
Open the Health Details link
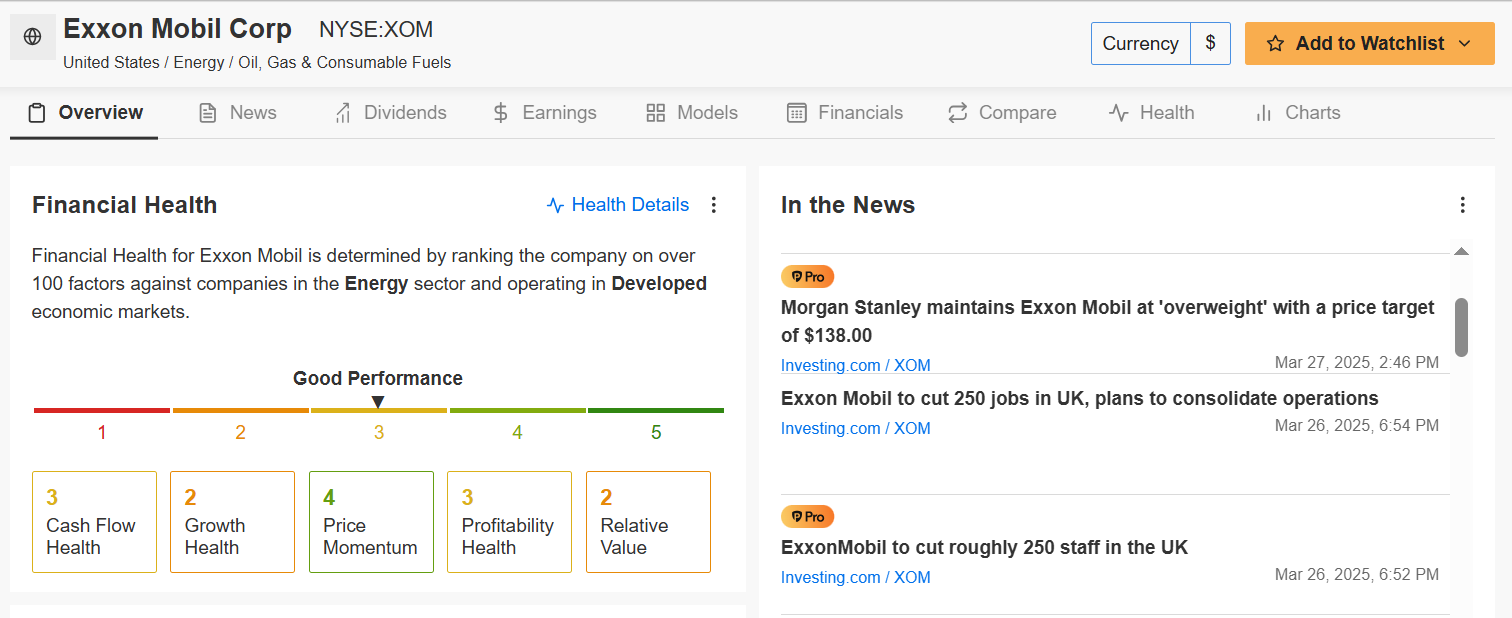[x=618, y=205]
